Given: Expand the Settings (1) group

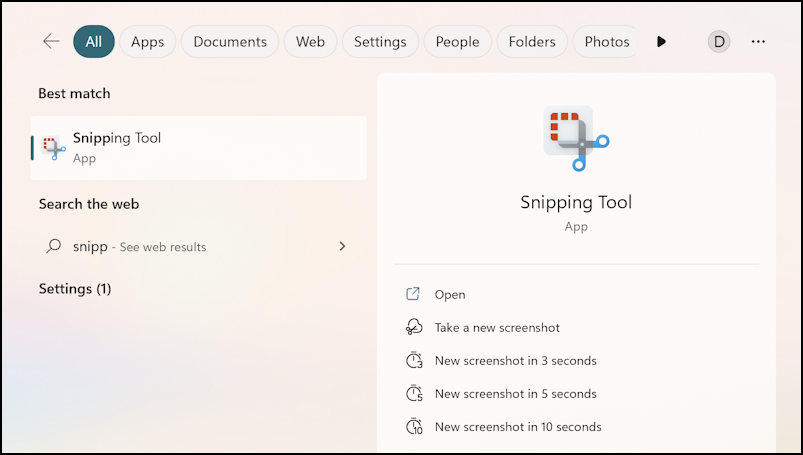Looking at the screenshot, I should point(75,288).
